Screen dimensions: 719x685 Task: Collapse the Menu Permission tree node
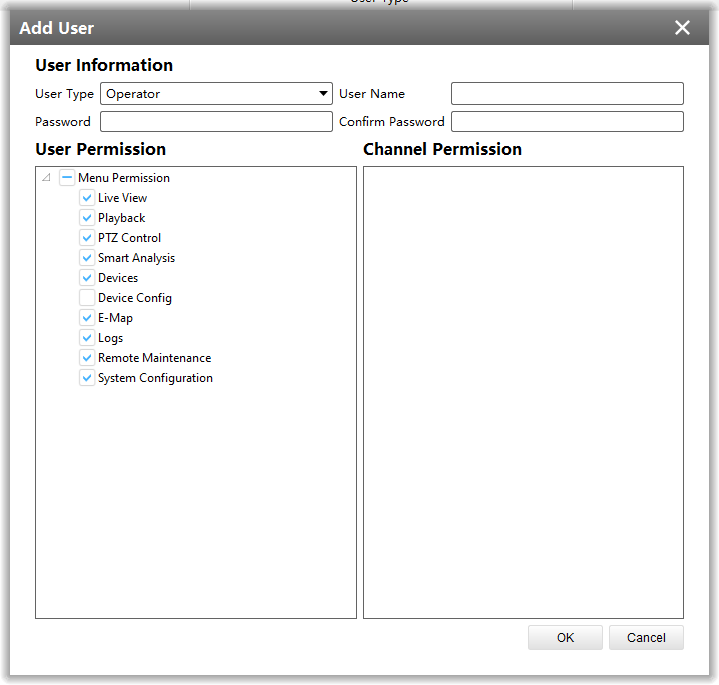[46, 178]
